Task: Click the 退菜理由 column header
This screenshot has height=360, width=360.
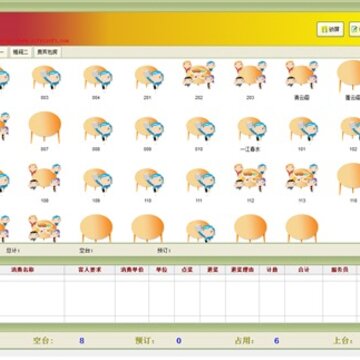Action: (242, 270)
